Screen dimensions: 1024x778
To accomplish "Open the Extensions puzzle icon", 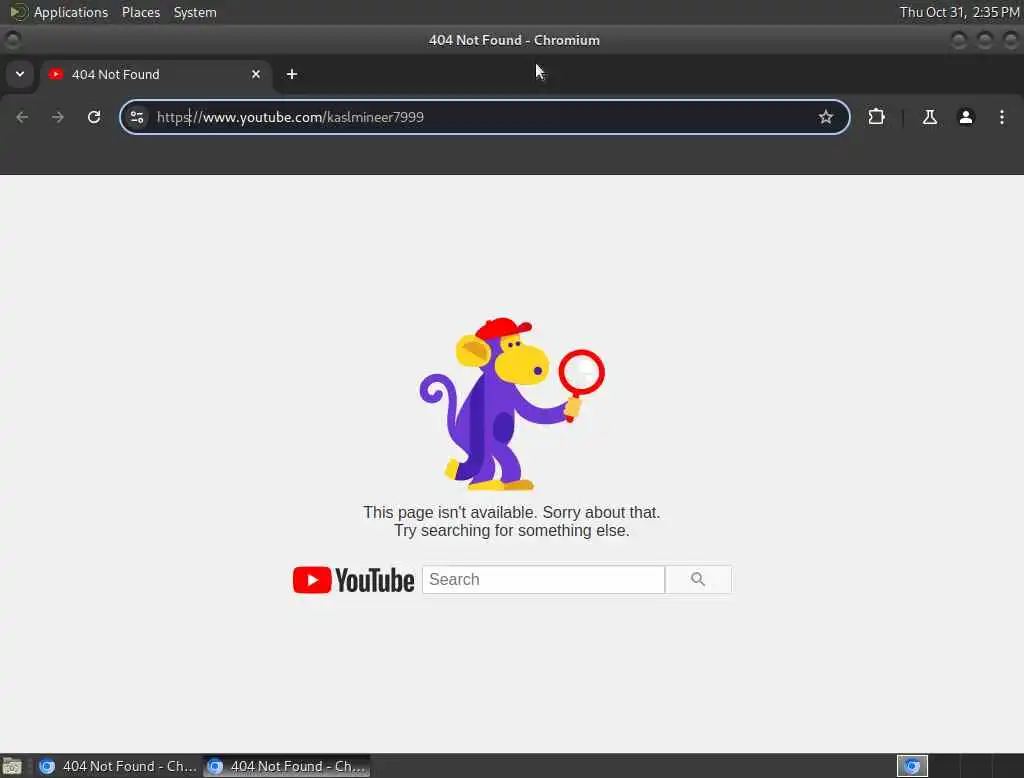I will [x=876, y=118].
